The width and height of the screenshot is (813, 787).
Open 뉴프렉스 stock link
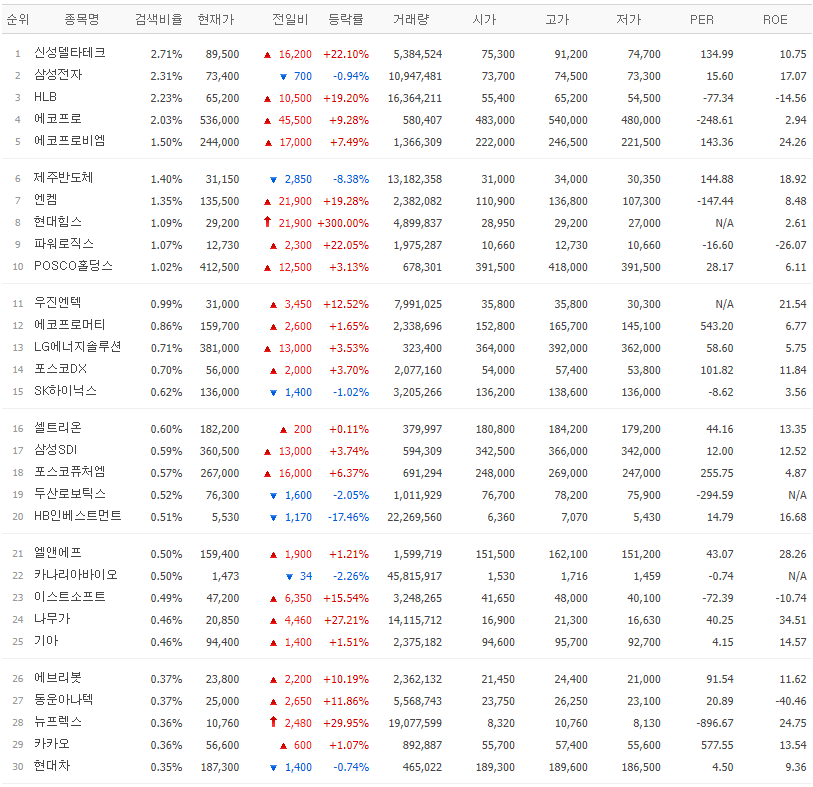point(58,722)
